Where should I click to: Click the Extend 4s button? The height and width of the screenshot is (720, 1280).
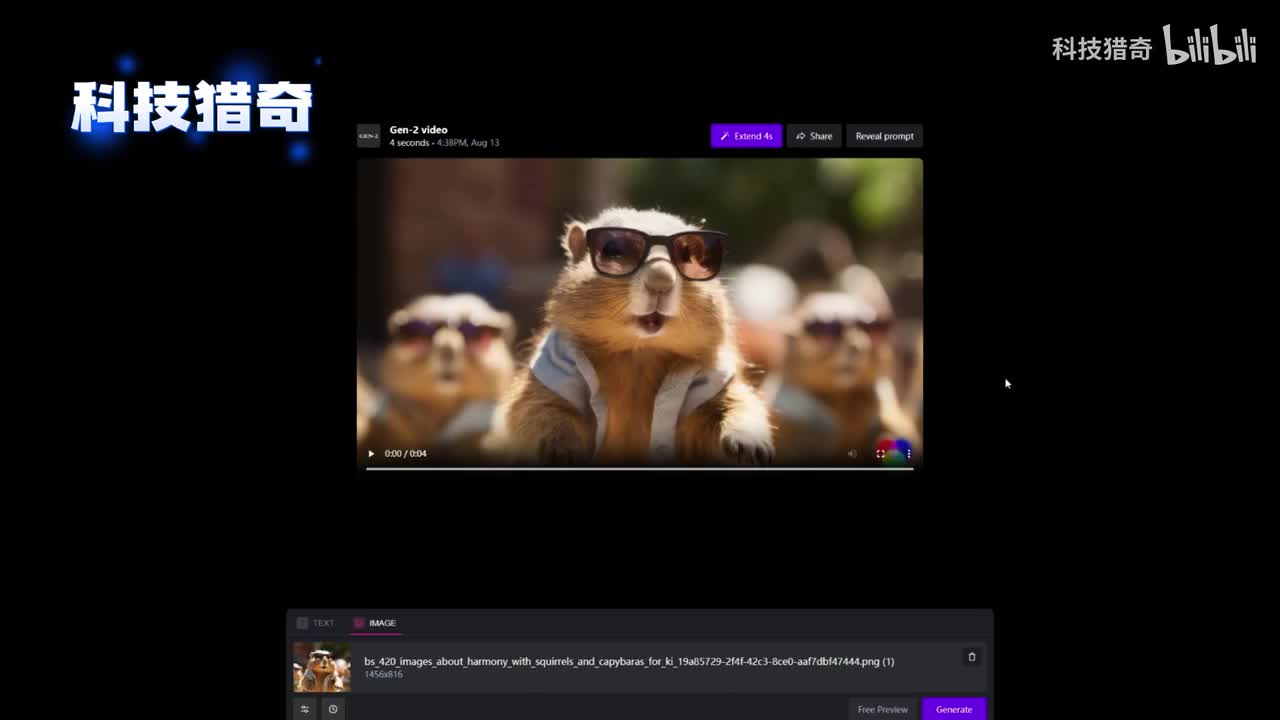(x=746, y=136)
